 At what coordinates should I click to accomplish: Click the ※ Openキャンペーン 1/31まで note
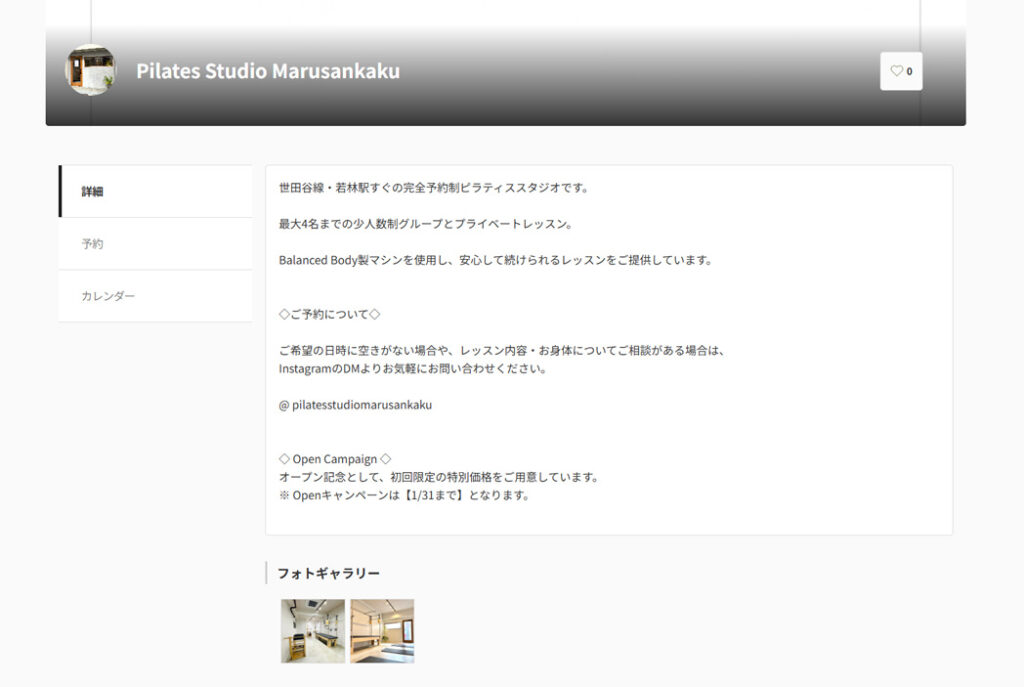[404, 495]
